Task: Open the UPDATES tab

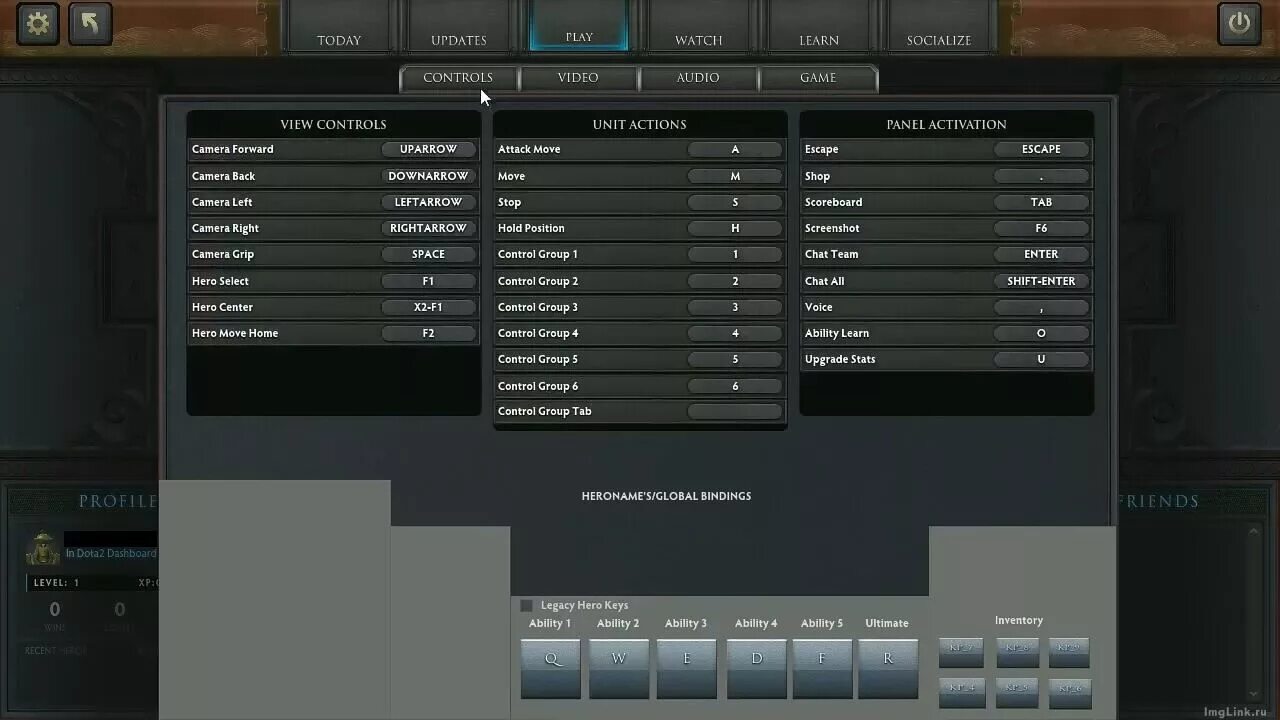Action: click(459, 26)
